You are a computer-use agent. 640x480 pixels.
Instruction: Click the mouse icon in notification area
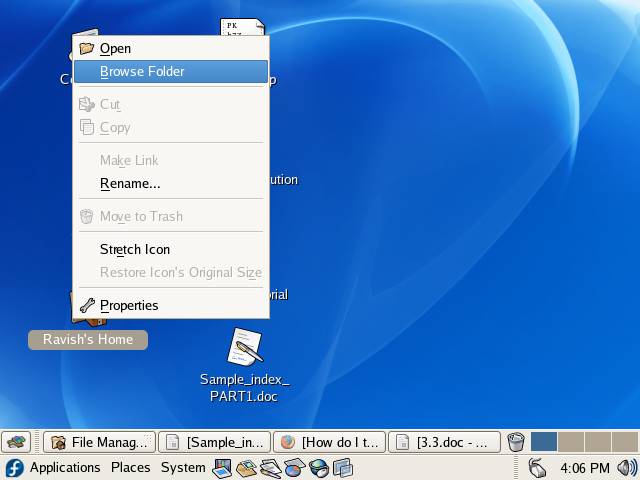point(537,468)
